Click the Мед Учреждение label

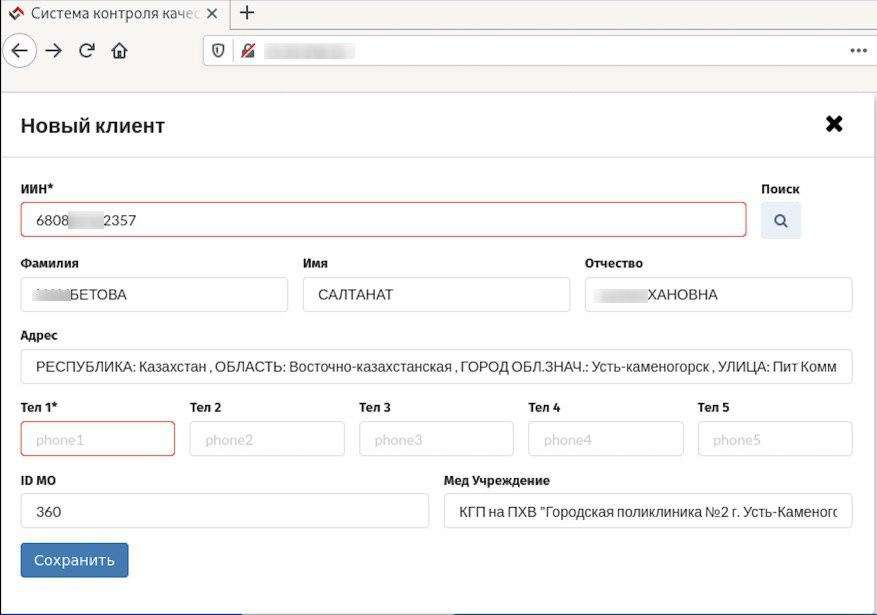(497, 480)
